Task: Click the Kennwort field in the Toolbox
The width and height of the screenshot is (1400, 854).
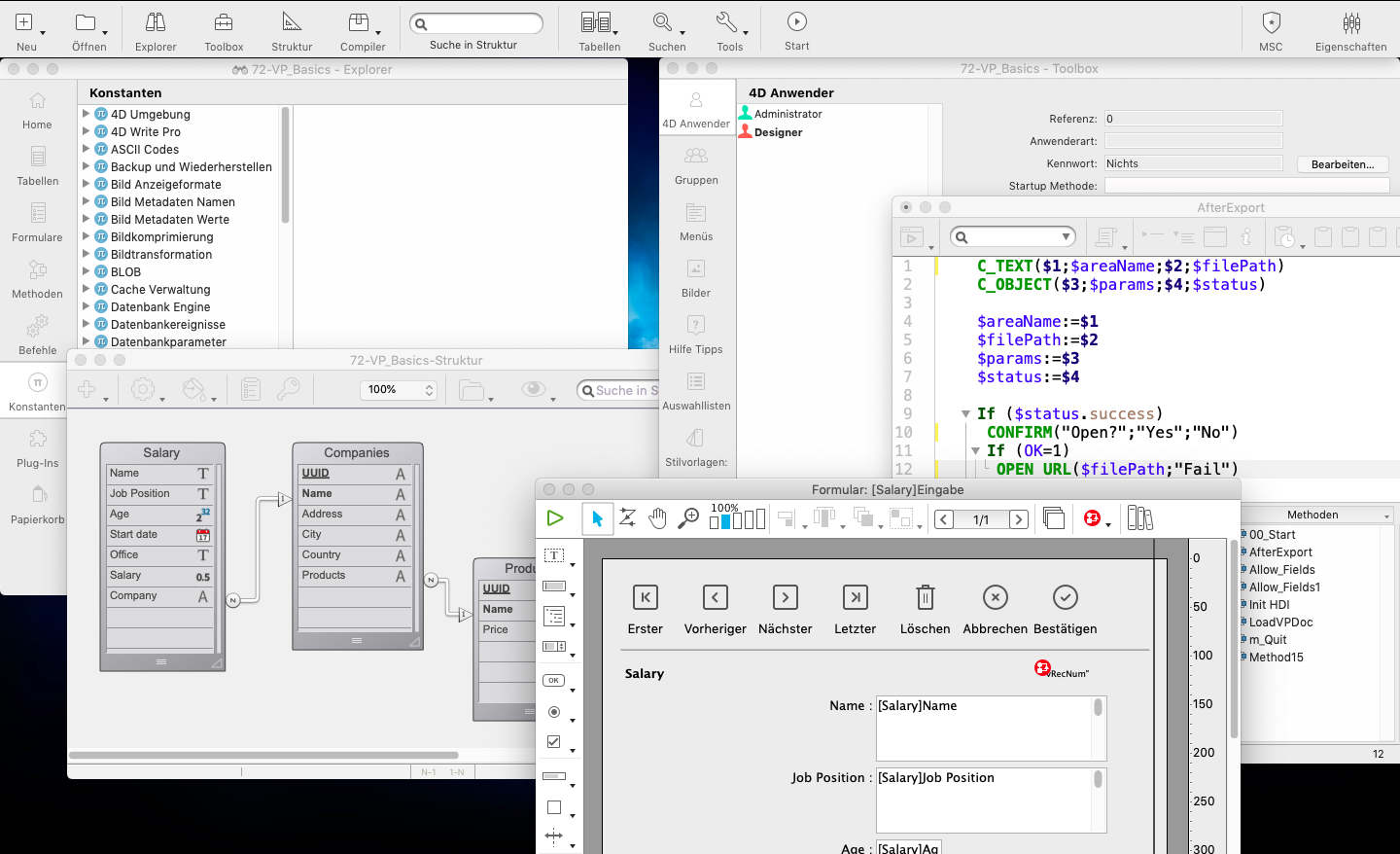Action: [1193, 163]
